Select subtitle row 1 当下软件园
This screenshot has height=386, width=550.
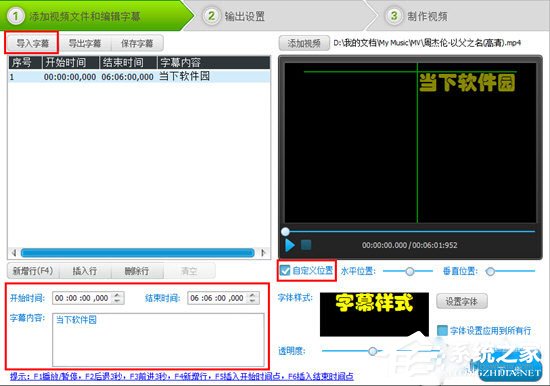139,76
